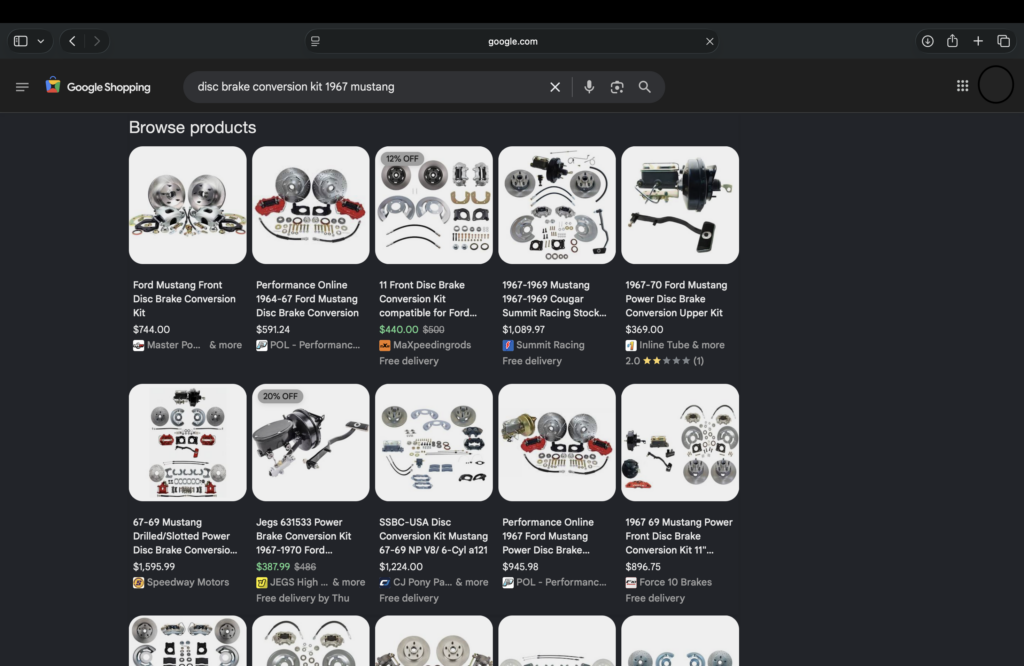Screen dimensions: 1024x666
Task: Select the $440.00 sale price
Action: pyautogui.click(x=398, y=330)
